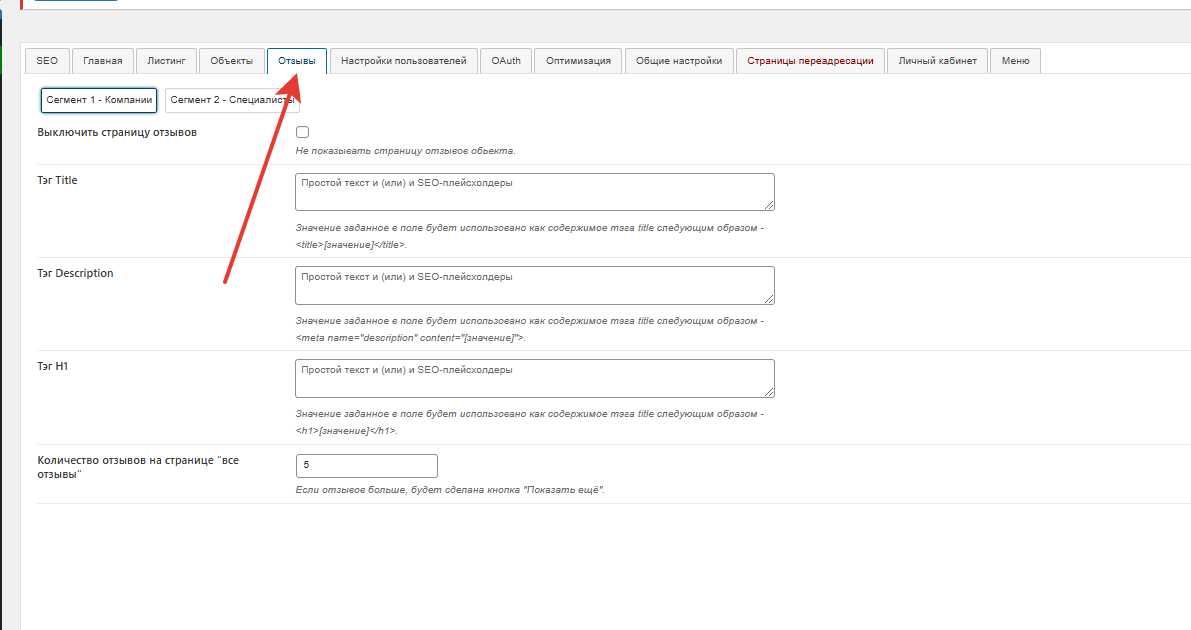Click the Отзывы tab
Viewport: 1191px width, 630px height.
(297, 61)
